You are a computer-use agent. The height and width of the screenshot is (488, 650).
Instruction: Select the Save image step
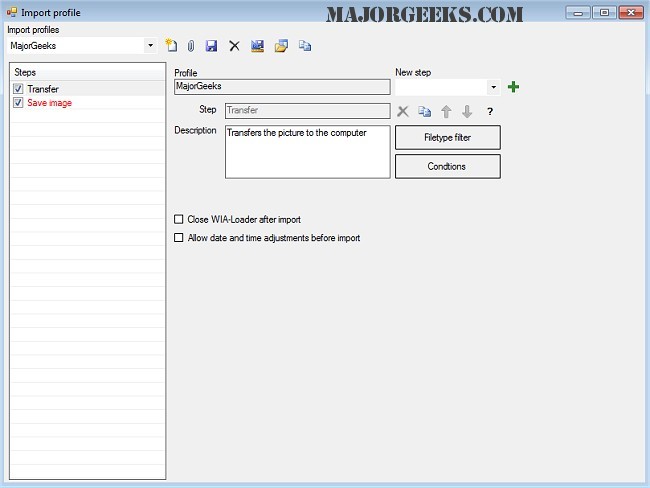click(x=49, y=103)
